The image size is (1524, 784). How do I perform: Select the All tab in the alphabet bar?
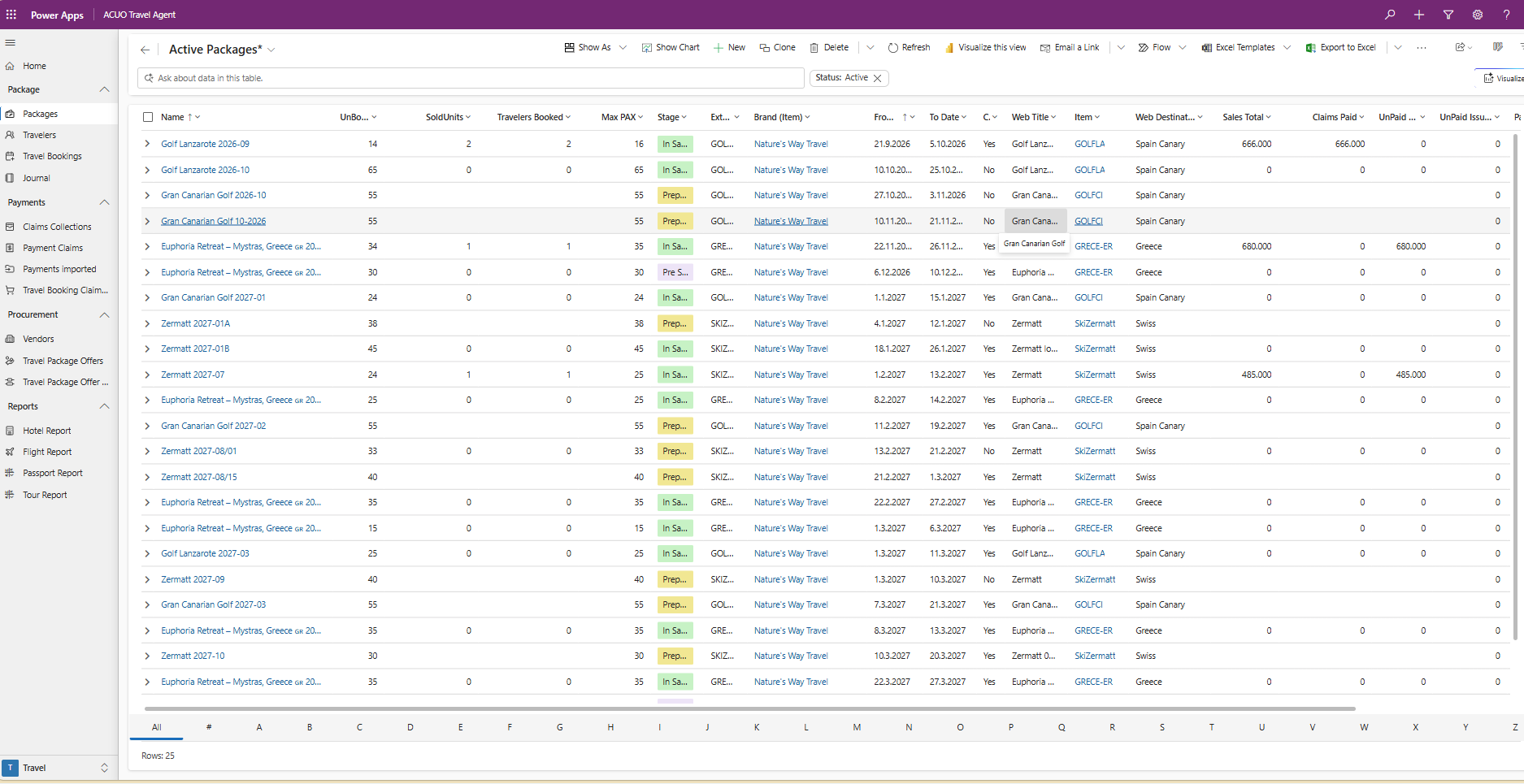pyautogui.click(x=157, y=727)
